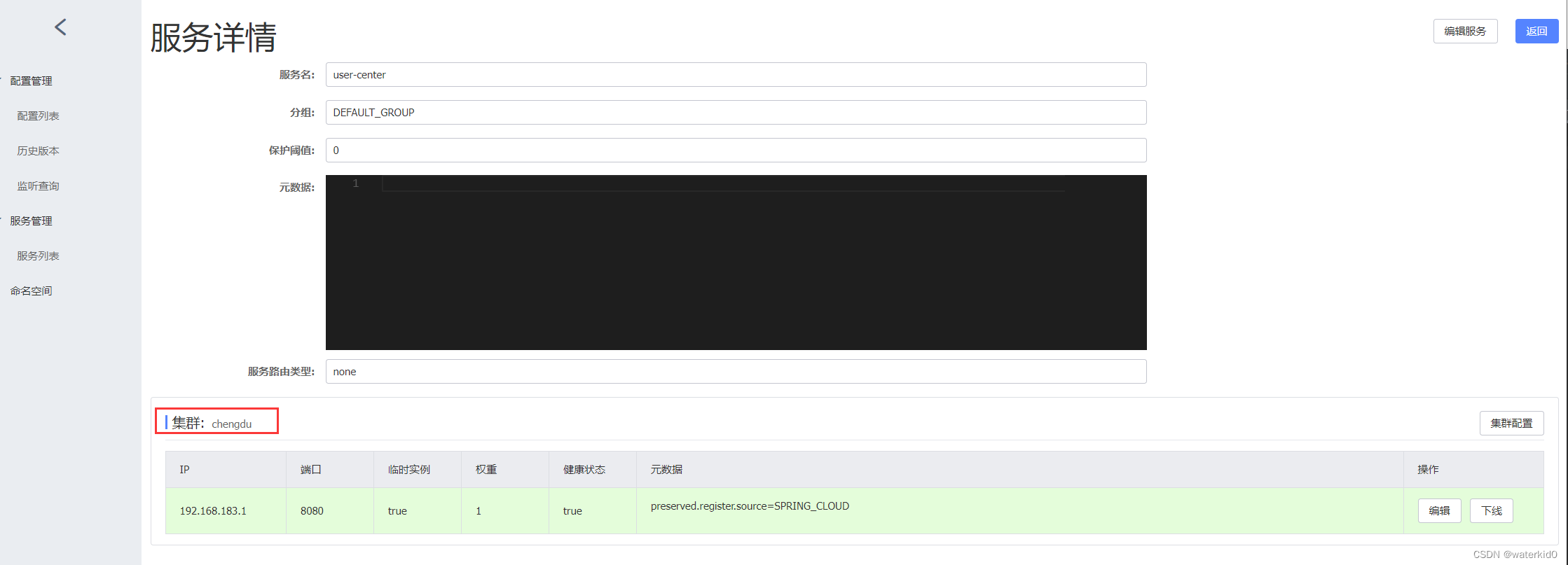Click the 临时实例 column header
Screen dimensions: 1568x565
point(418,470)
